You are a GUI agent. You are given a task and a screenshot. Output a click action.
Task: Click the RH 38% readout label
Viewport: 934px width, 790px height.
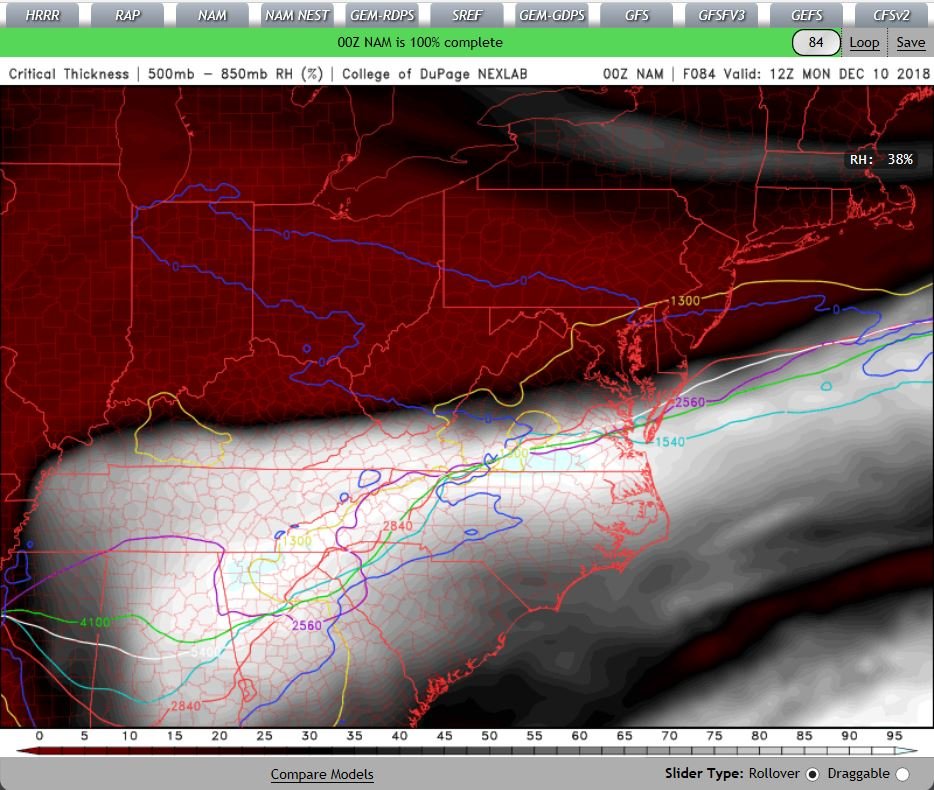tap(881, 159)
